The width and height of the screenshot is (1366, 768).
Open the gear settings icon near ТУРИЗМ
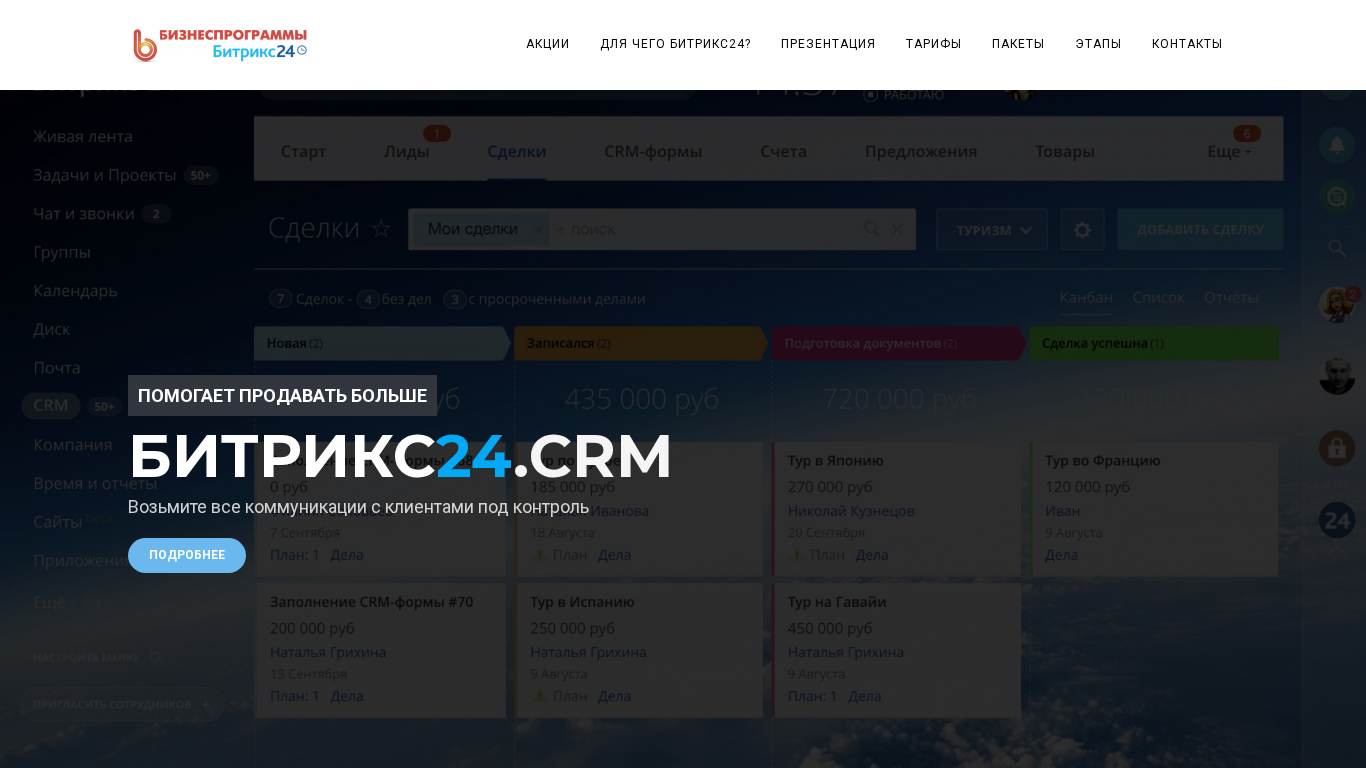(x=1082, y=230)
